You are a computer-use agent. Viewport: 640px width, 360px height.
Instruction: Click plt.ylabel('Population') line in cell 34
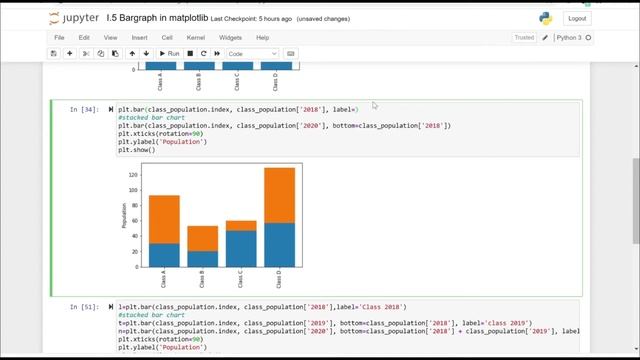163,142
